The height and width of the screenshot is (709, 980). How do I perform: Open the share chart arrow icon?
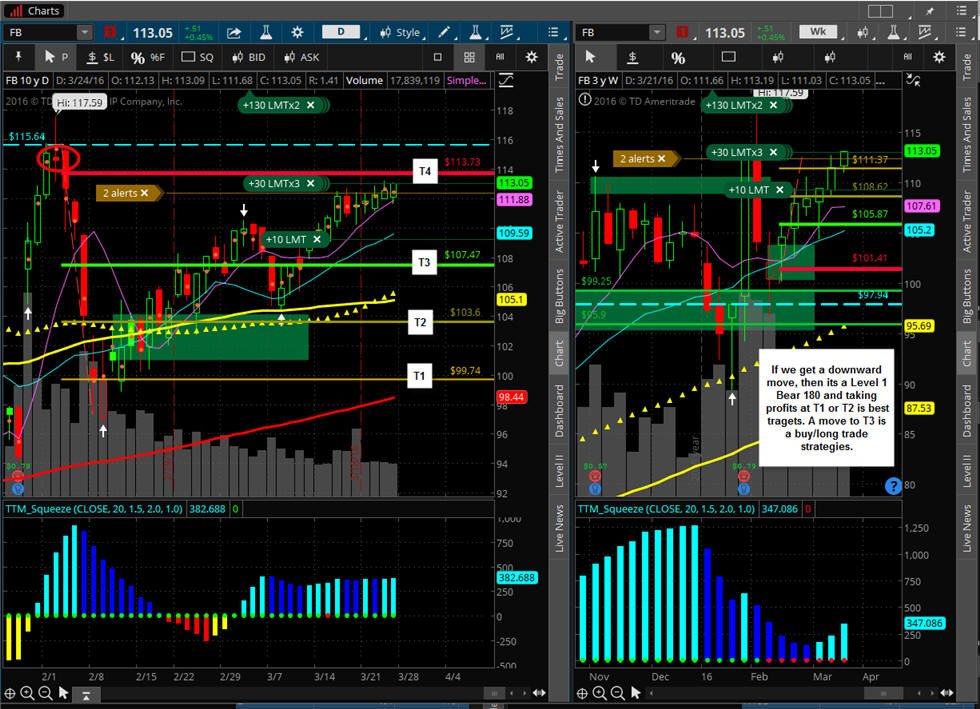[x=234, y=33]
